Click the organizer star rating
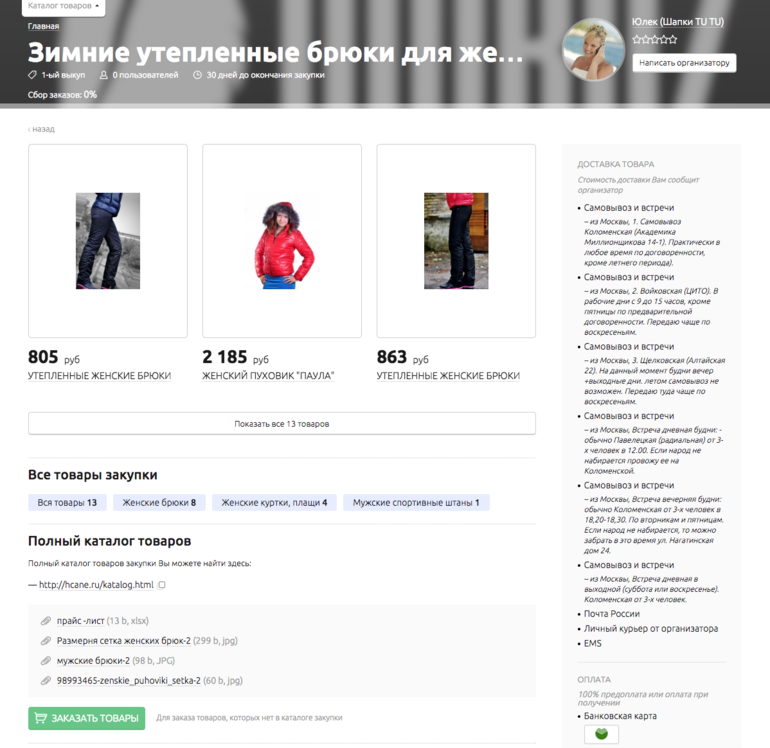The image size is (770, 748). pos(655,40)
